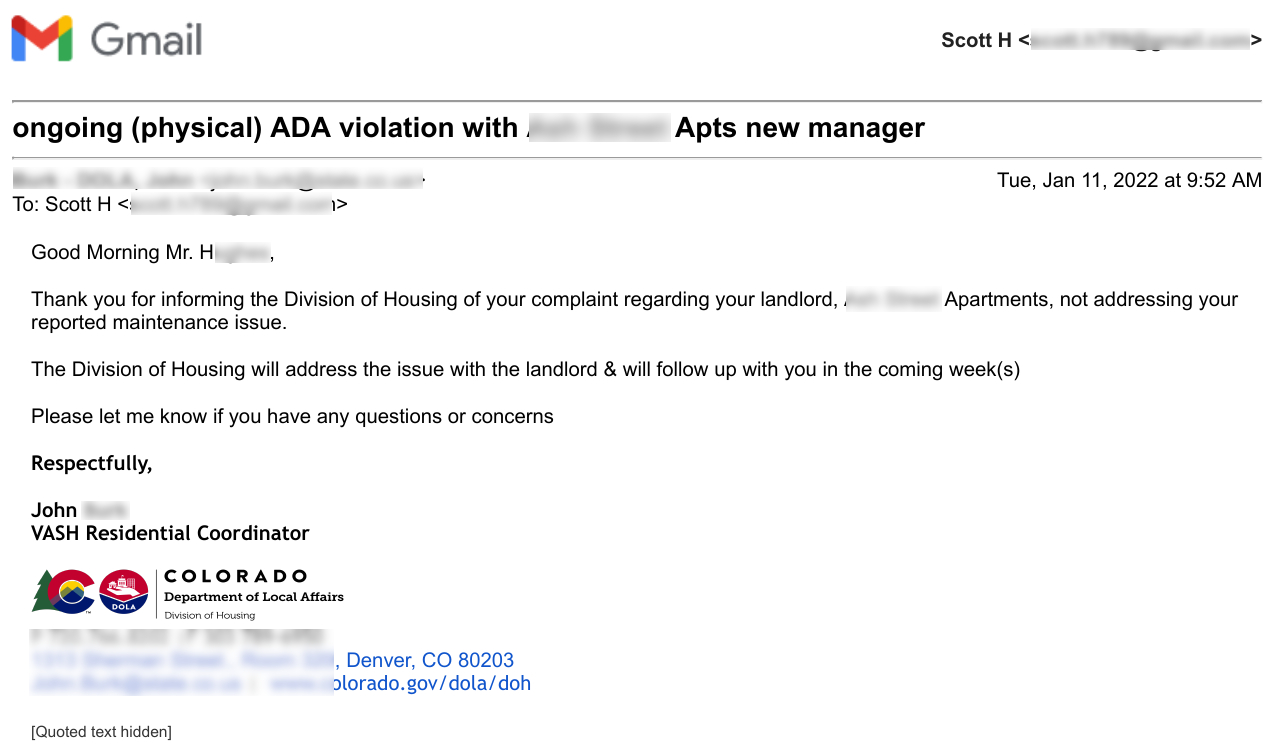Click the round DOLA emblem
1275x750 pixels.
tap(123, 592)
